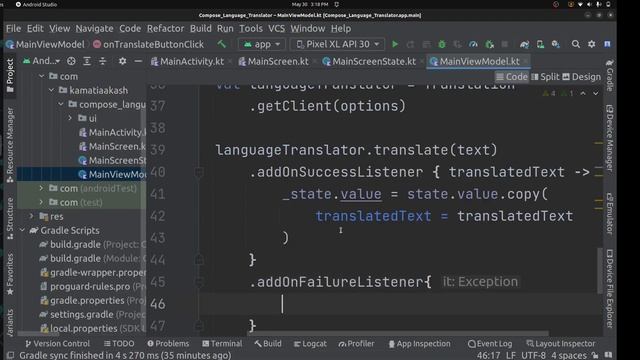This screenshot has height=360, width=640.
Task: Open the Problems tool window
Action: point(168,344)
